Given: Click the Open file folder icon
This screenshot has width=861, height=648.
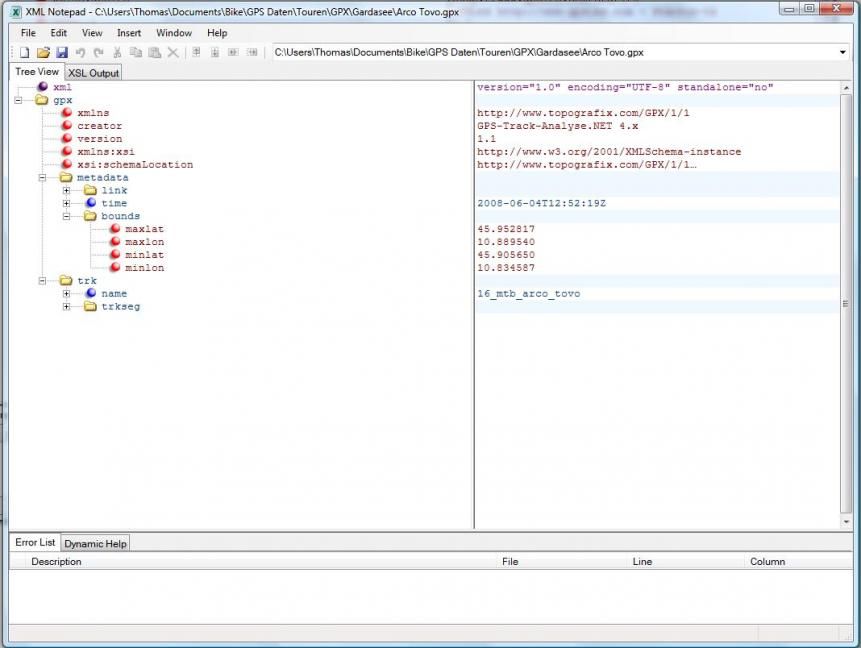Looking at the screenshot, I should click(x=43, y=52).
